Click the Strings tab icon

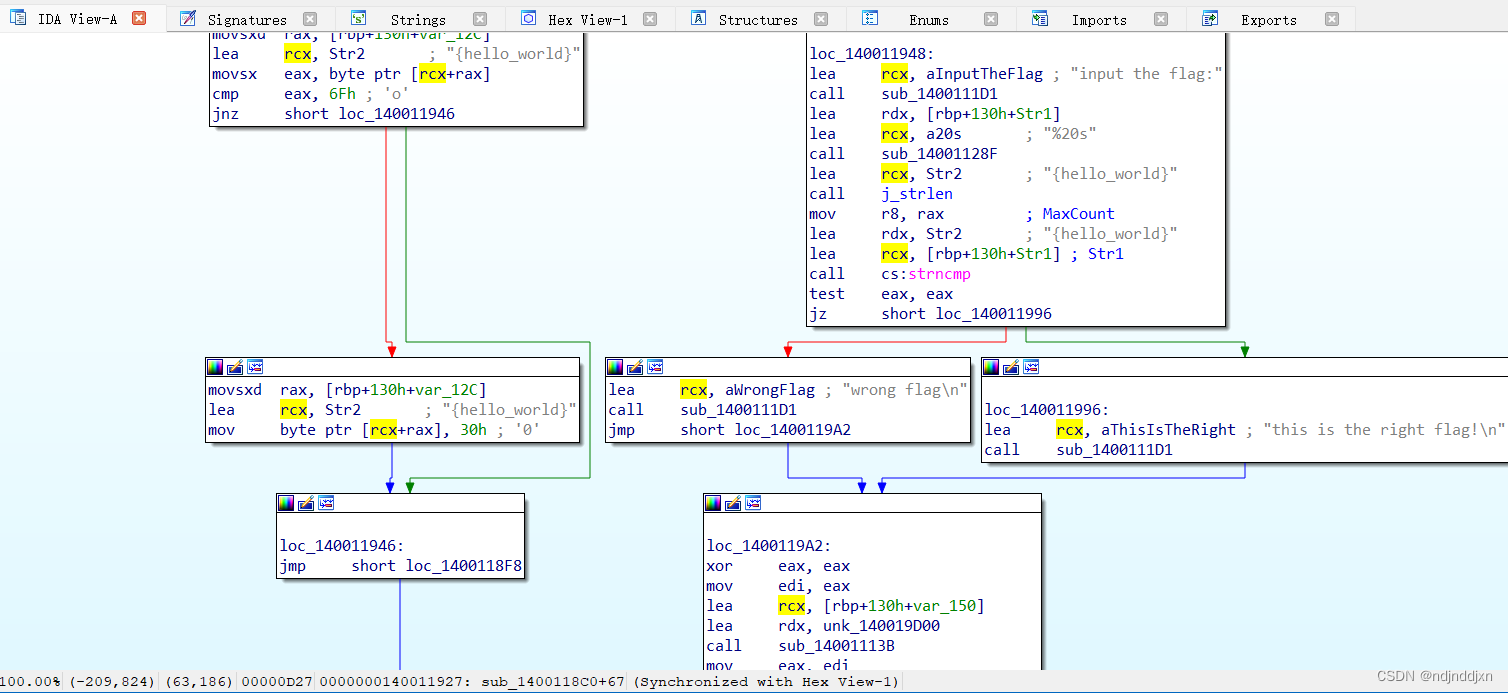[359, 19]
